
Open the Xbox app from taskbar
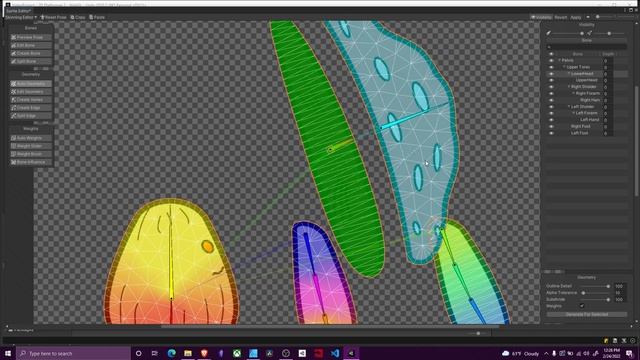pyautogui.click(x=237, y=353)
